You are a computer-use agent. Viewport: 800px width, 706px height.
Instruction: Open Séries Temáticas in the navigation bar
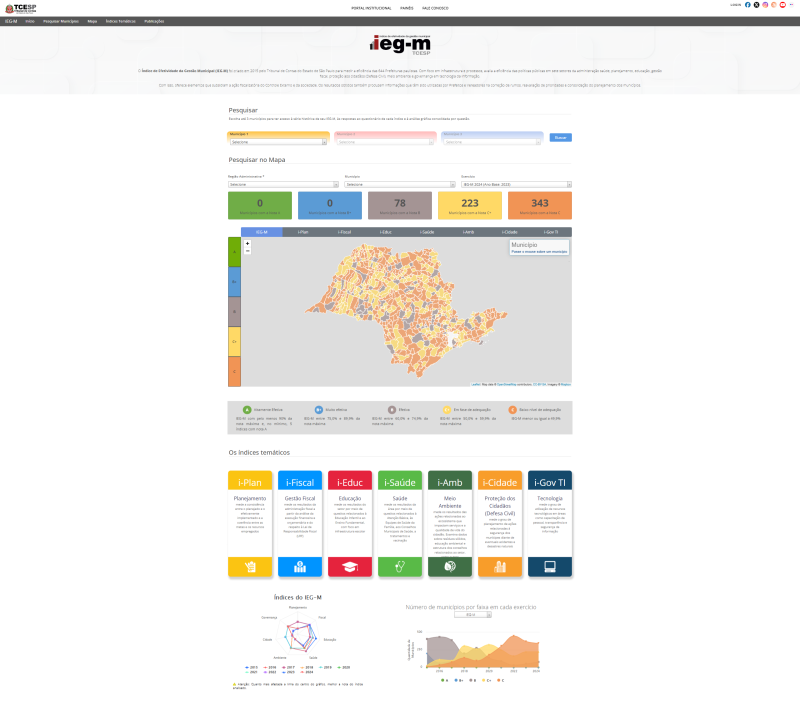120,20
